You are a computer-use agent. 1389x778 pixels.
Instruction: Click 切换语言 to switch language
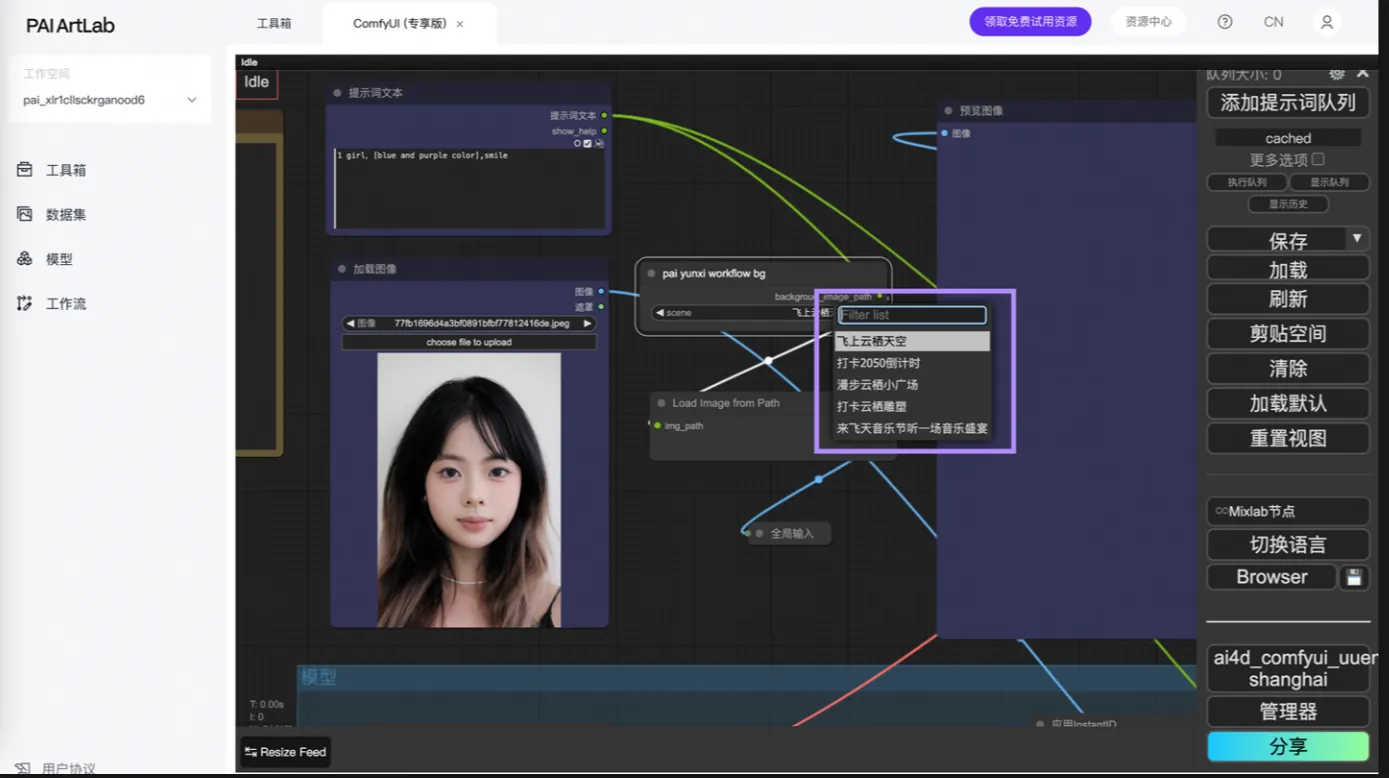1288,545
